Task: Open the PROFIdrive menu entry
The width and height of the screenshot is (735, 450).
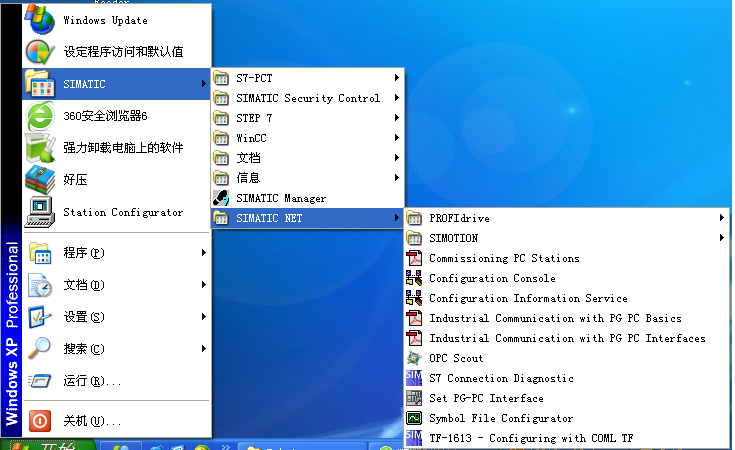Action: tap(567, 218)
